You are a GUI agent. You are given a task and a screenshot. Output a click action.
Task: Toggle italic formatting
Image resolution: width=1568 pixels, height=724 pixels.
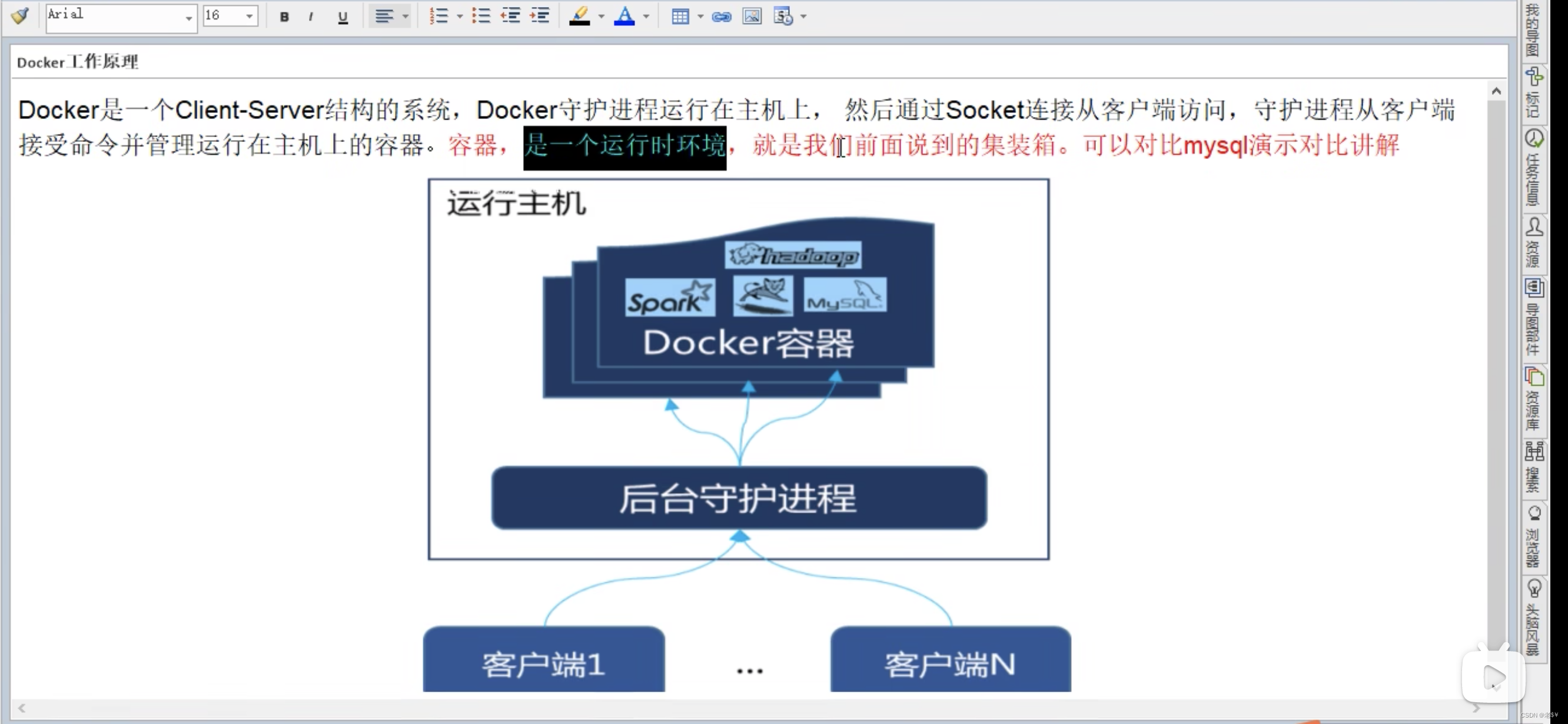(x=311, y=16)
